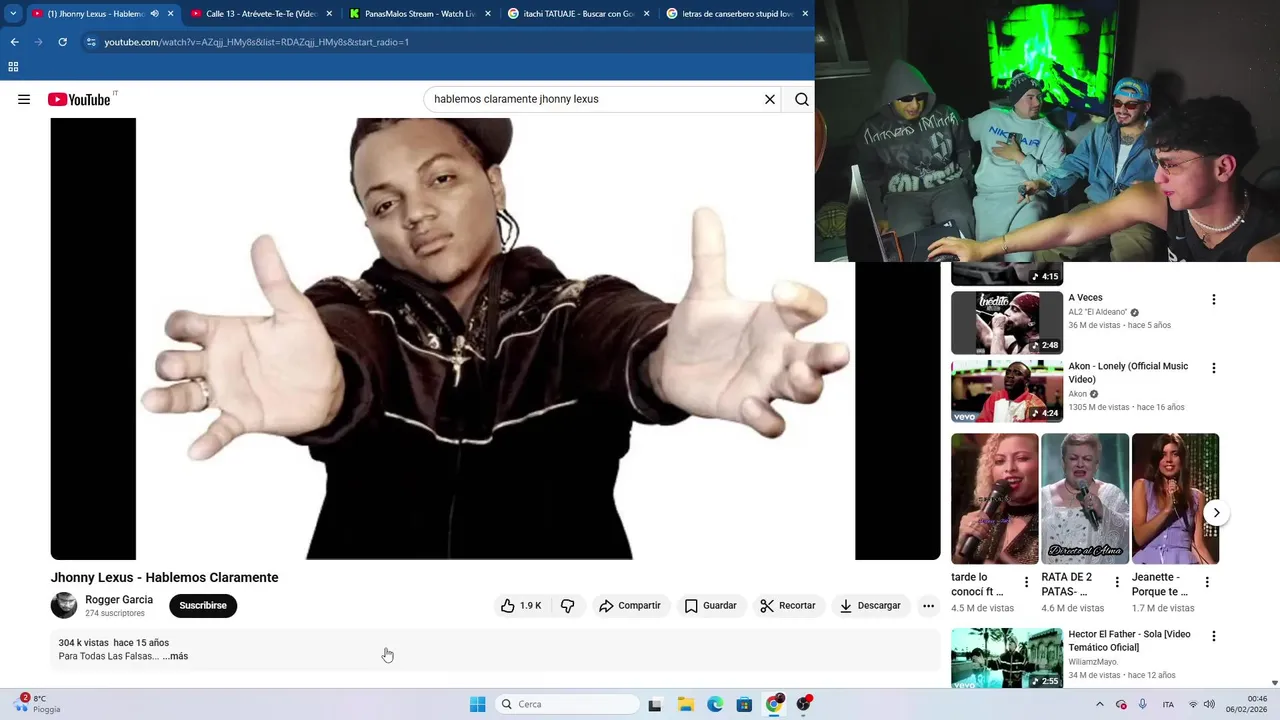1280x720 pixels.
Task: Open options for RATA DE 2 PATAS short
Action: click(x=1116, y=582)
